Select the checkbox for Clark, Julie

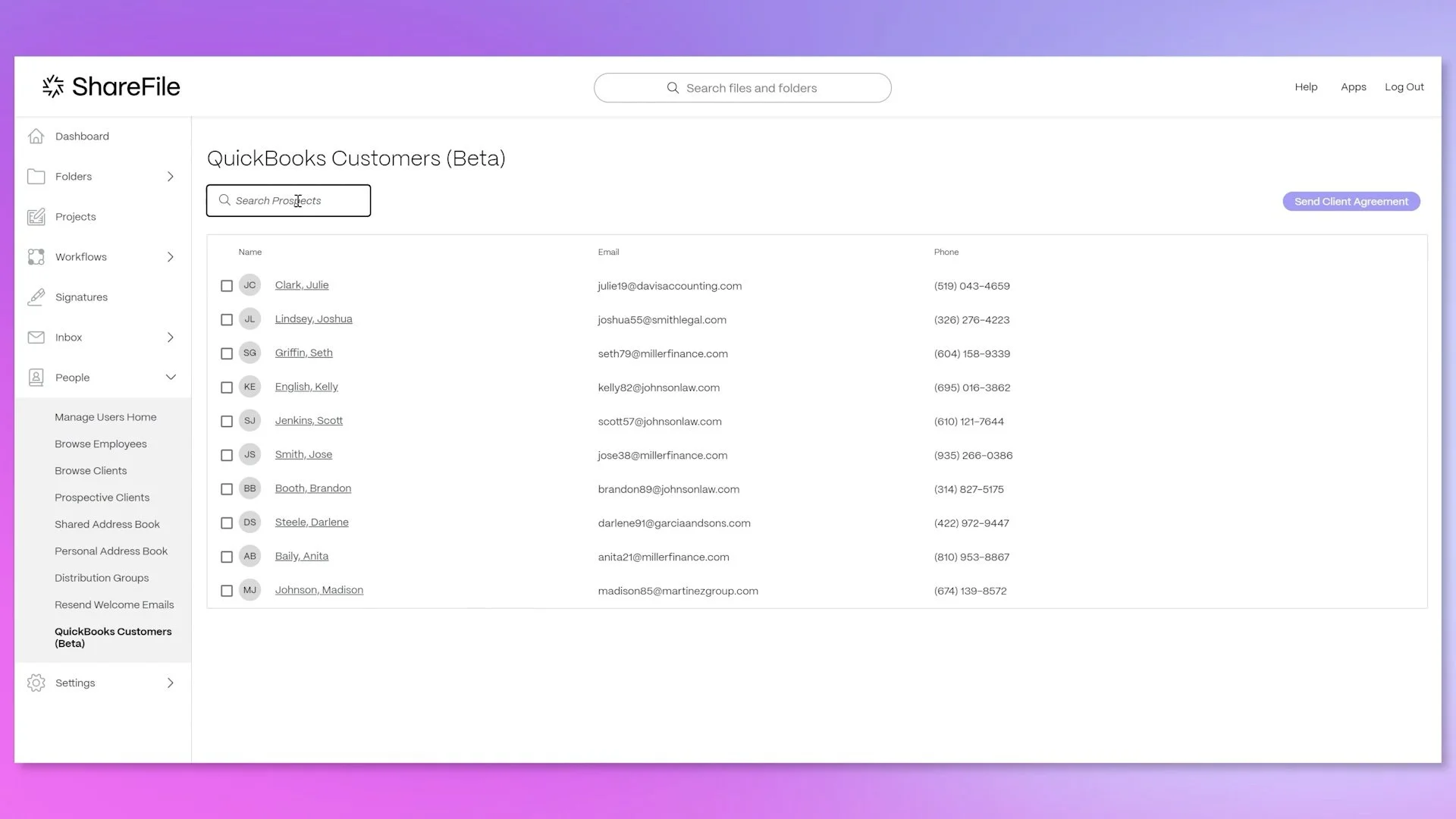tap(226, 286)
